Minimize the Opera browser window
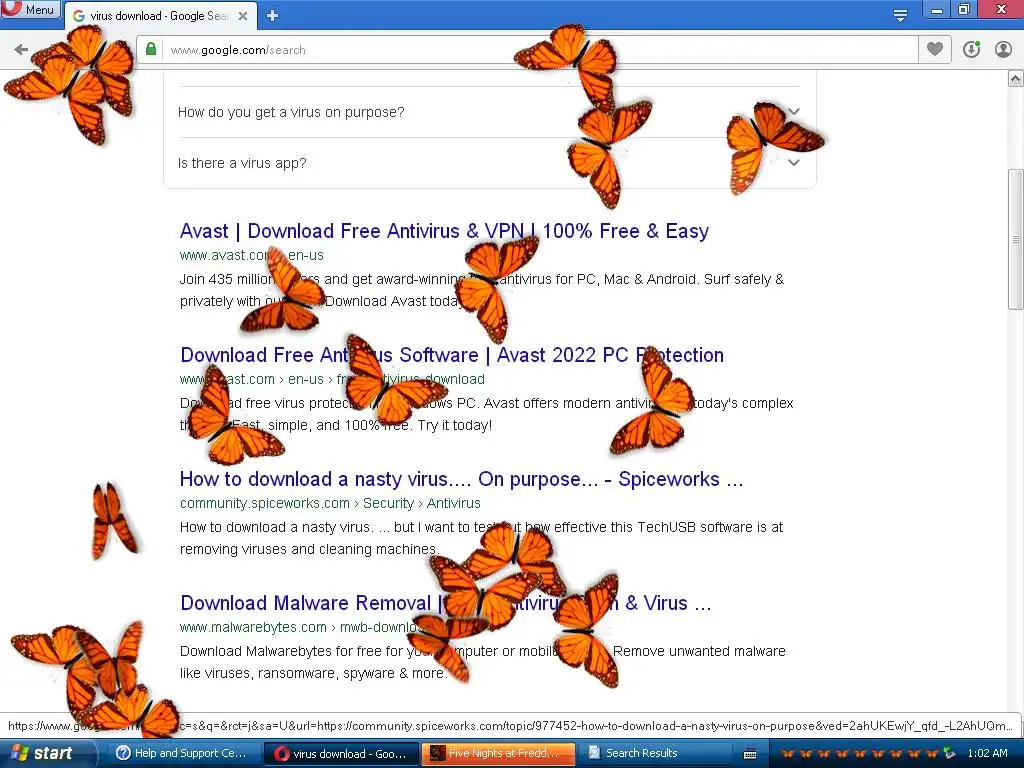The width and height of the screenshot is (1024, 768). click(x=936, y=10)
